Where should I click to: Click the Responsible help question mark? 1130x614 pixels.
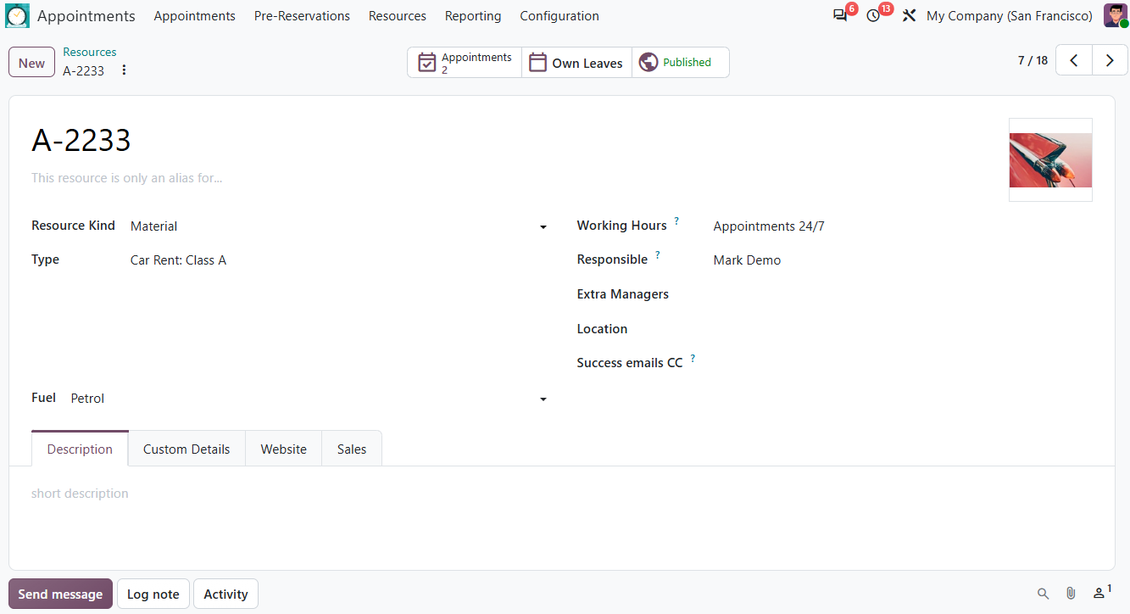click(x=657, y=255)
